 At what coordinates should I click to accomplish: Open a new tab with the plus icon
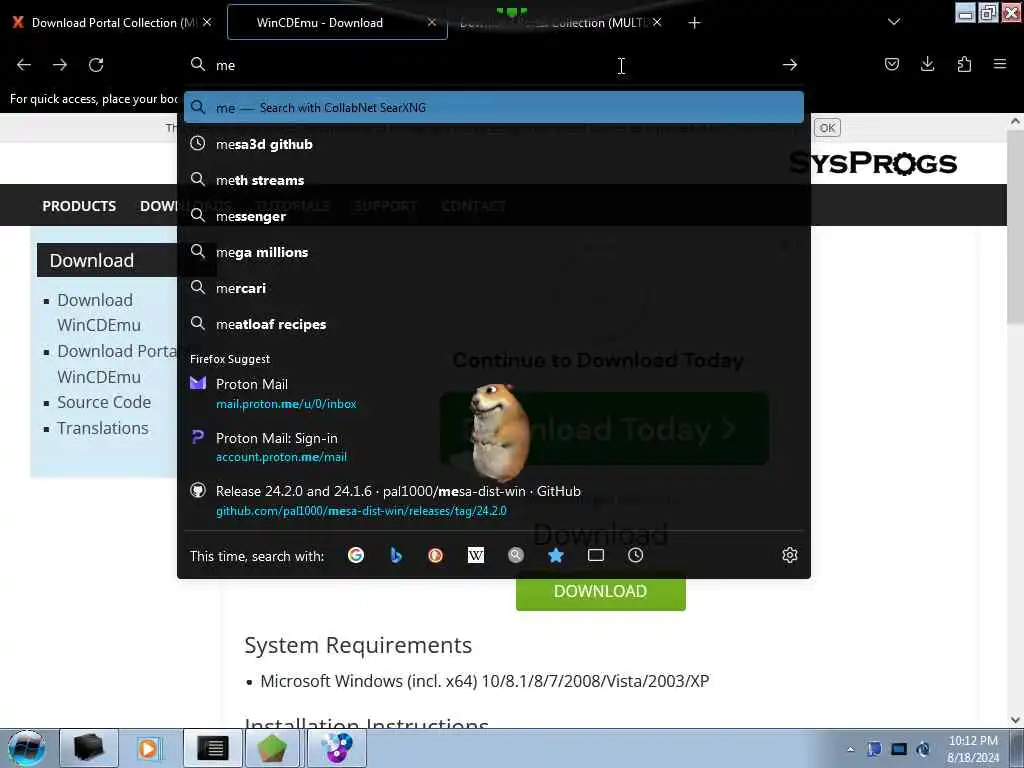click(694, 23)
